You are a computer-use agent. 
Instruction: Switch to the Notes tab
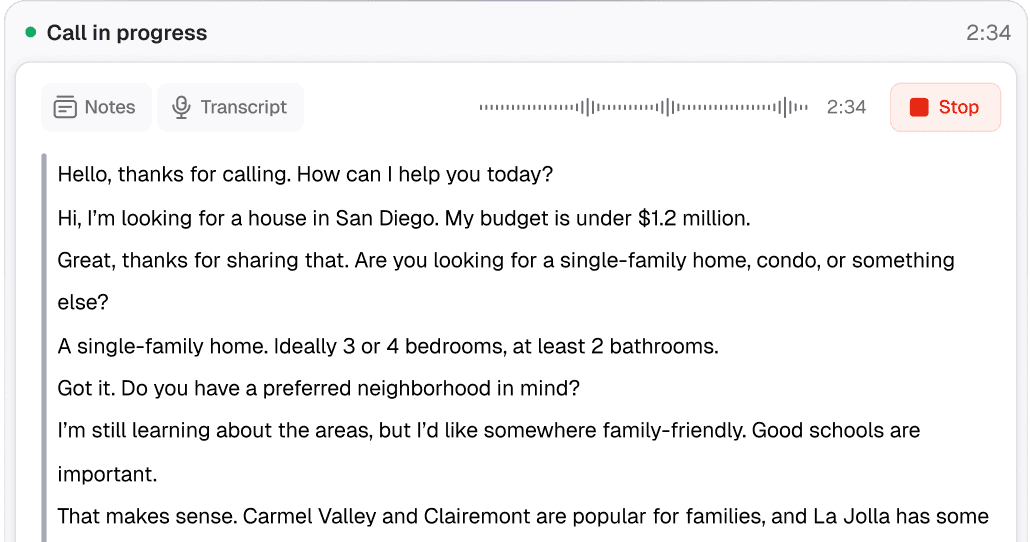(96, 107)
